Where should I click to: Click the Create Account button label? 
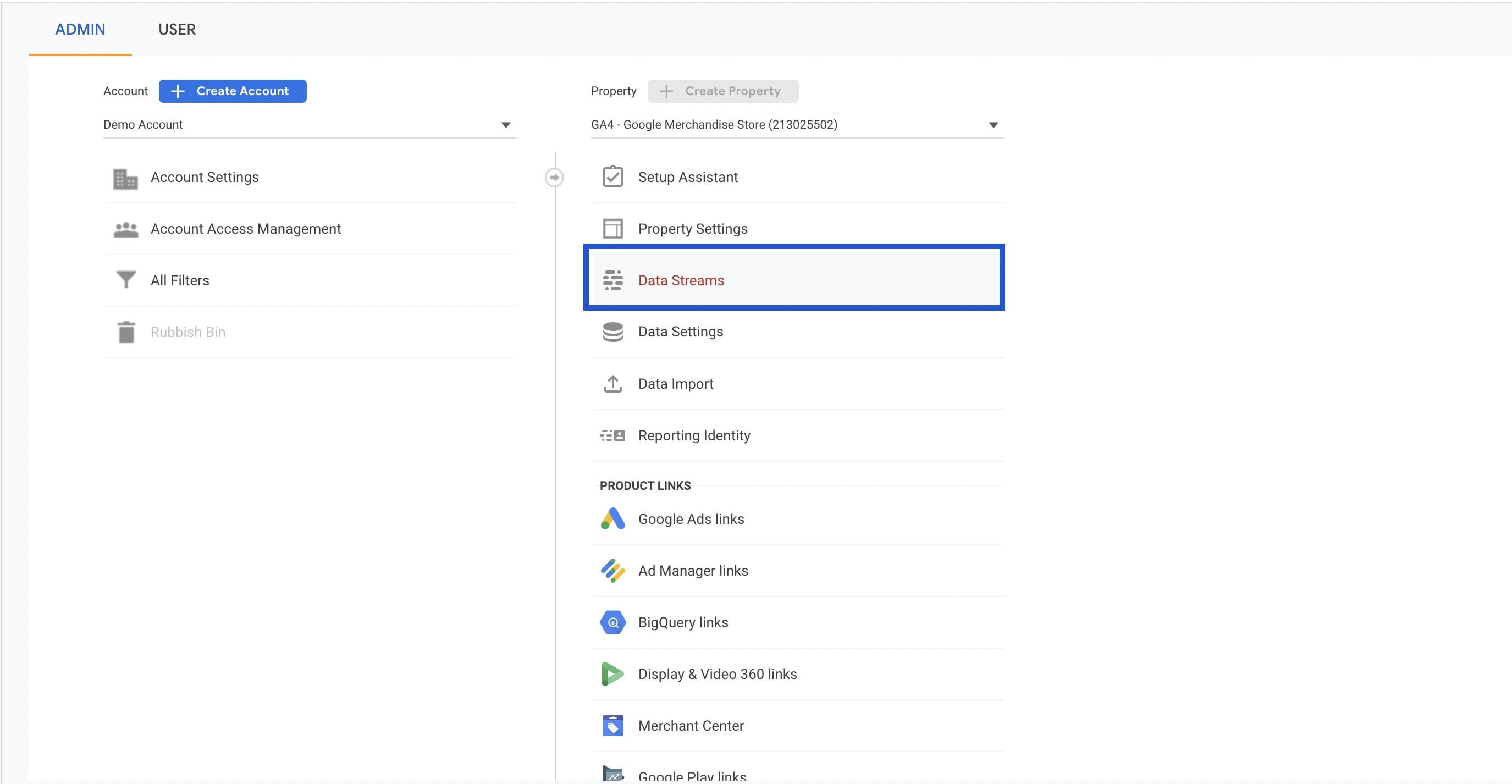click(242, 91)
